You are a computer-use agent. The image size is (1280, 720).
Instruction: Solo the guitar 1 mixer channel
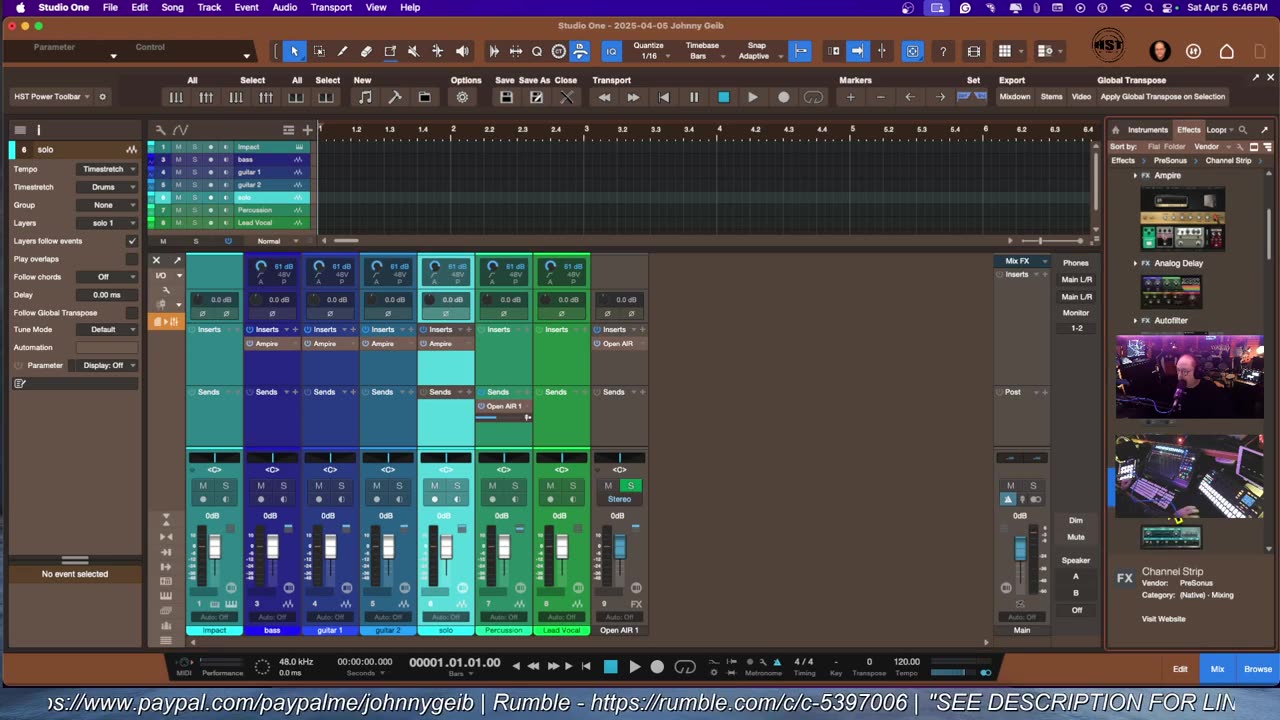pyautogui.click(x=341, y=486)
